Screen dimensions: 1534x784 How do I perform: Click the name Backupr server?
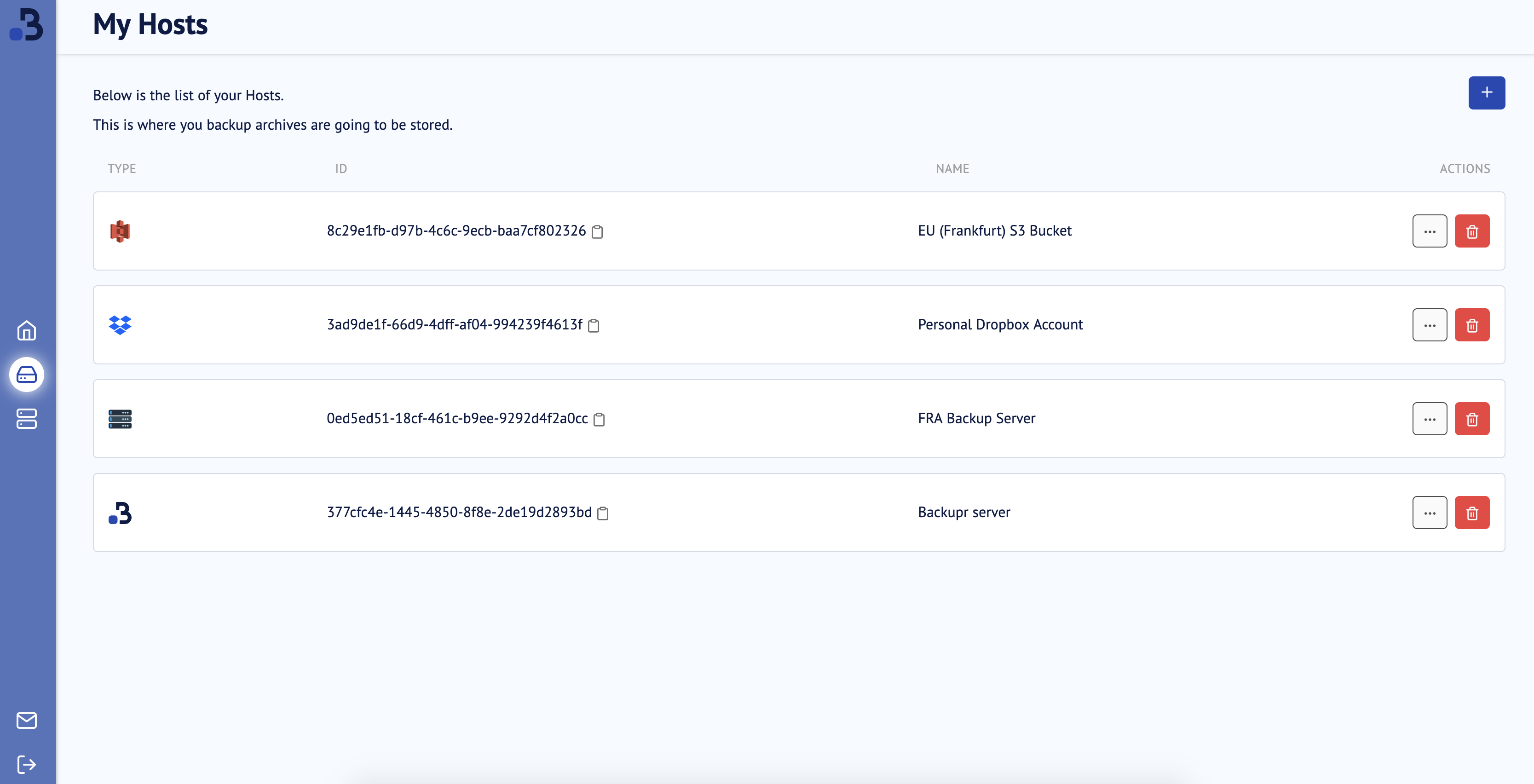pos(964,513)
